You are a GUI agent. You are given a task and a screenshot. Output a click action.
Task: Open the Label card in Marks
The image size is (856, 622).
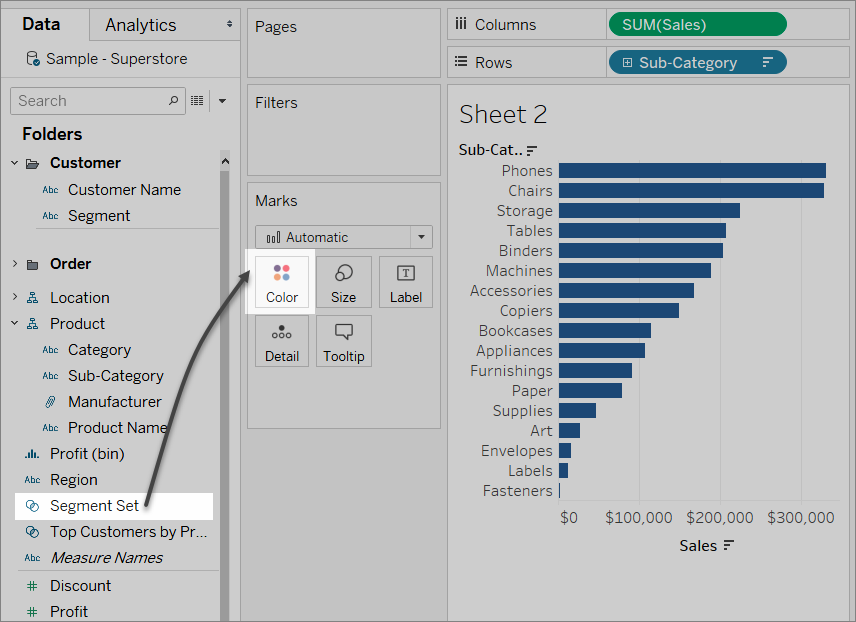[406, 282]
